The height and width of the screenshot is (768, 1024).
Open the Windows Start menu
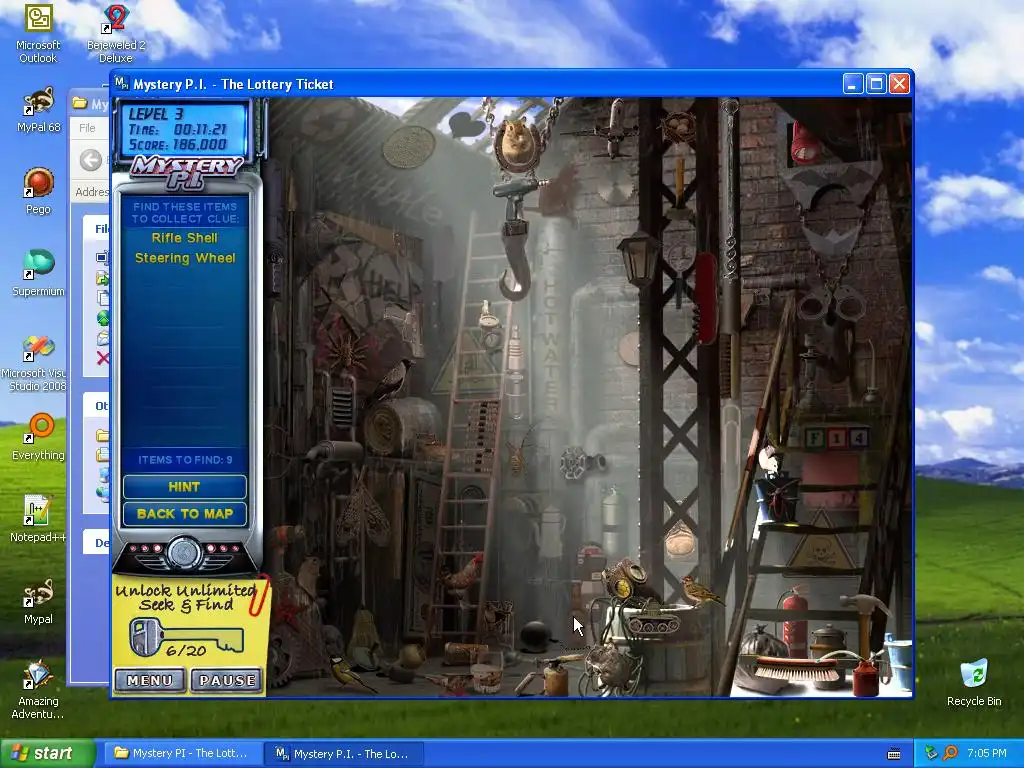pyautogui.click(x=47, y=754)
